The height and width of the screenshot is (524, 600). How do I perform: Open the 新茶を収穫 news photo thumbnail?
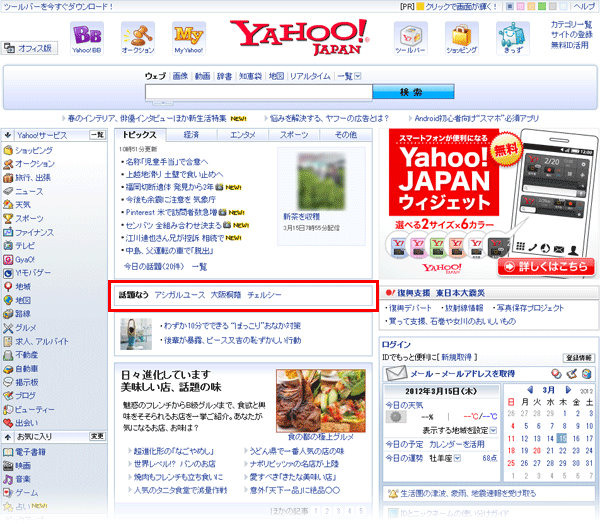(321, 181)
